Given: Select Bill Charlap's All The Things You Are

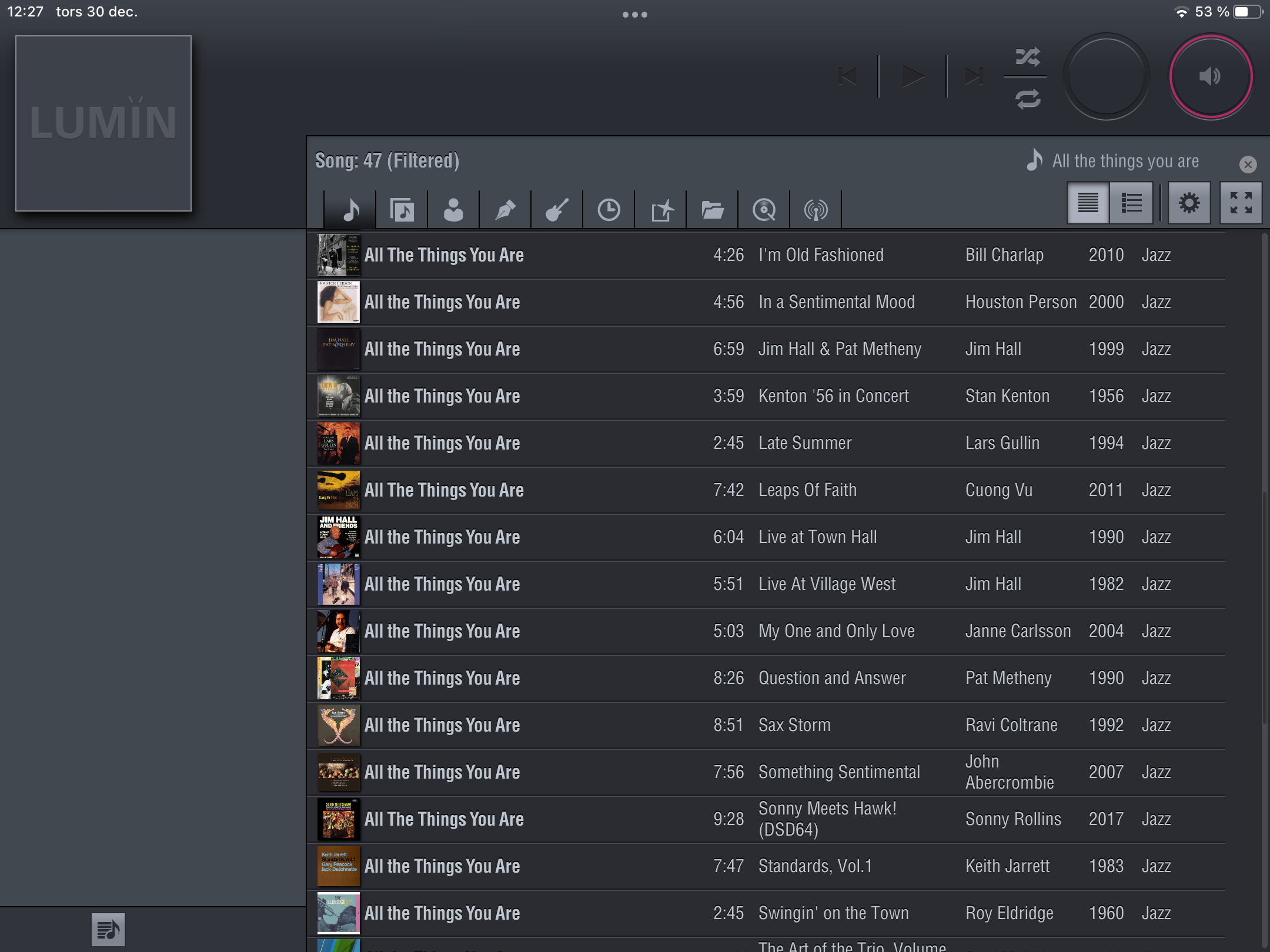Looking at the screenshot, I should point(766,255).
